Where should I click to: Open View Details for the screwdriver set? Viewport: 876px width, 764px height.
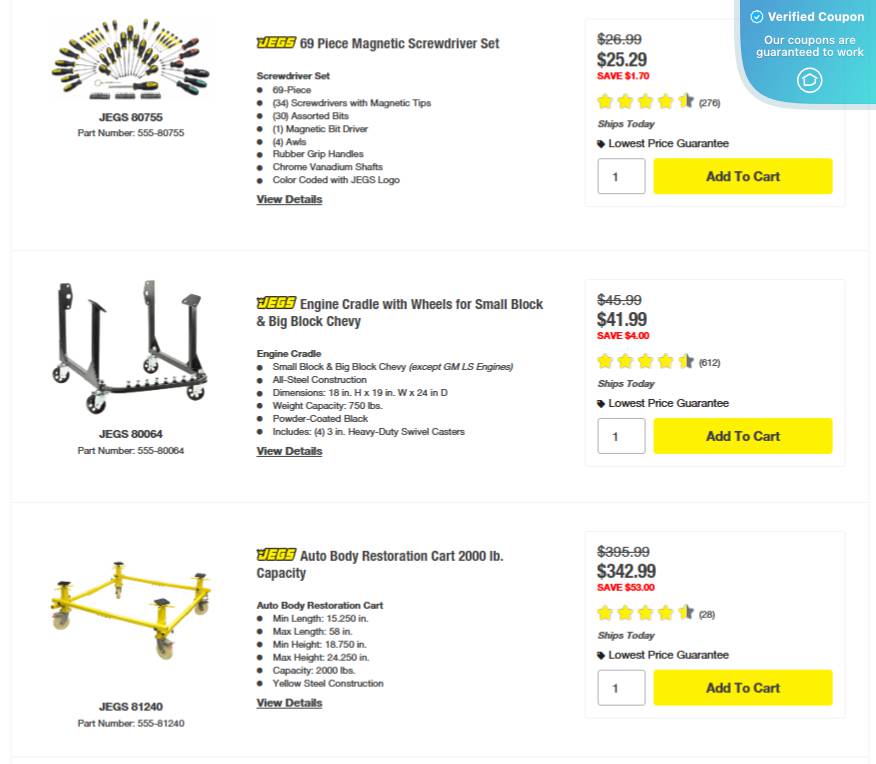click(x=289, y=199)
